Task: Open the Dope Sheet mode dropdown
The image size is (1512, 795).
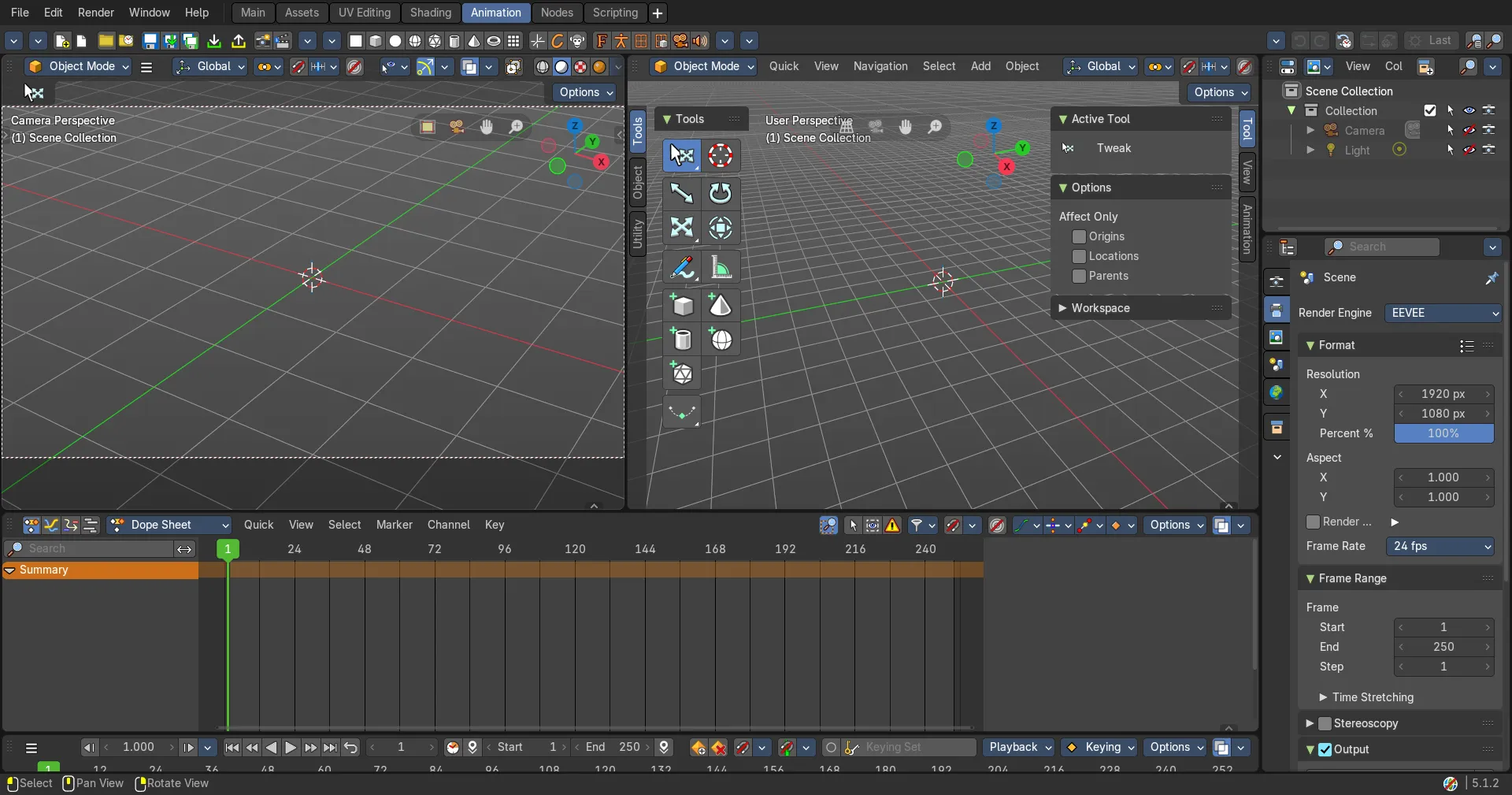Action: [x=169, y=525]
